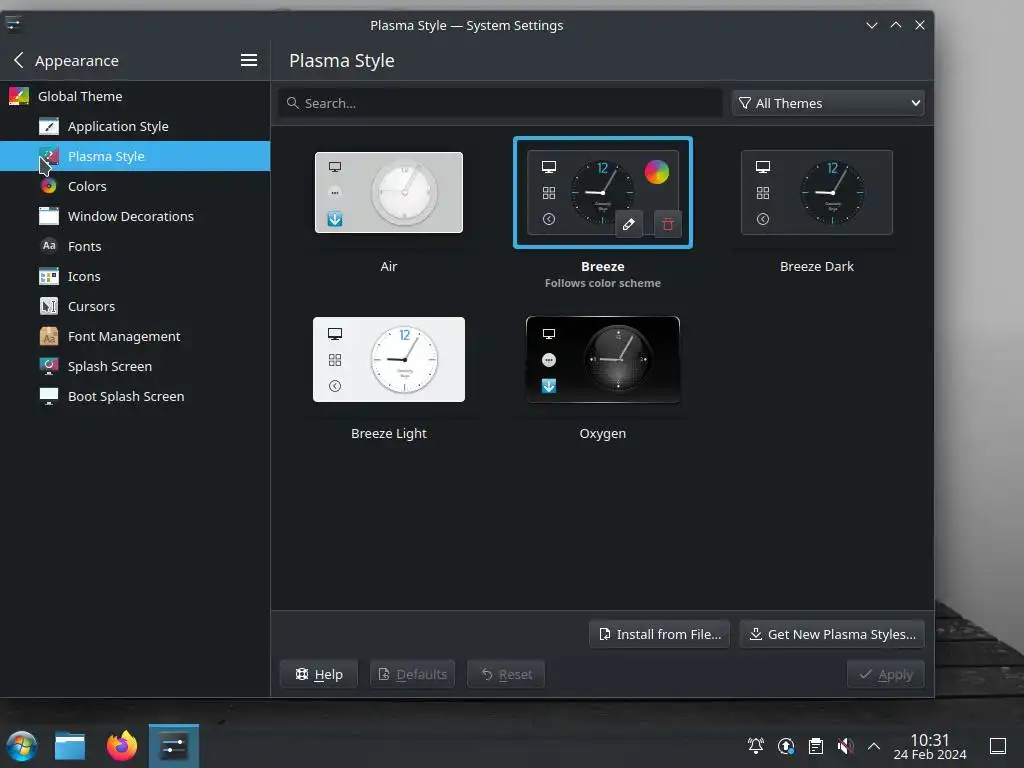Click the show desktop icon at the taskbar end
The width and height of the screenshot is (1024, 768).
point(998,746)
